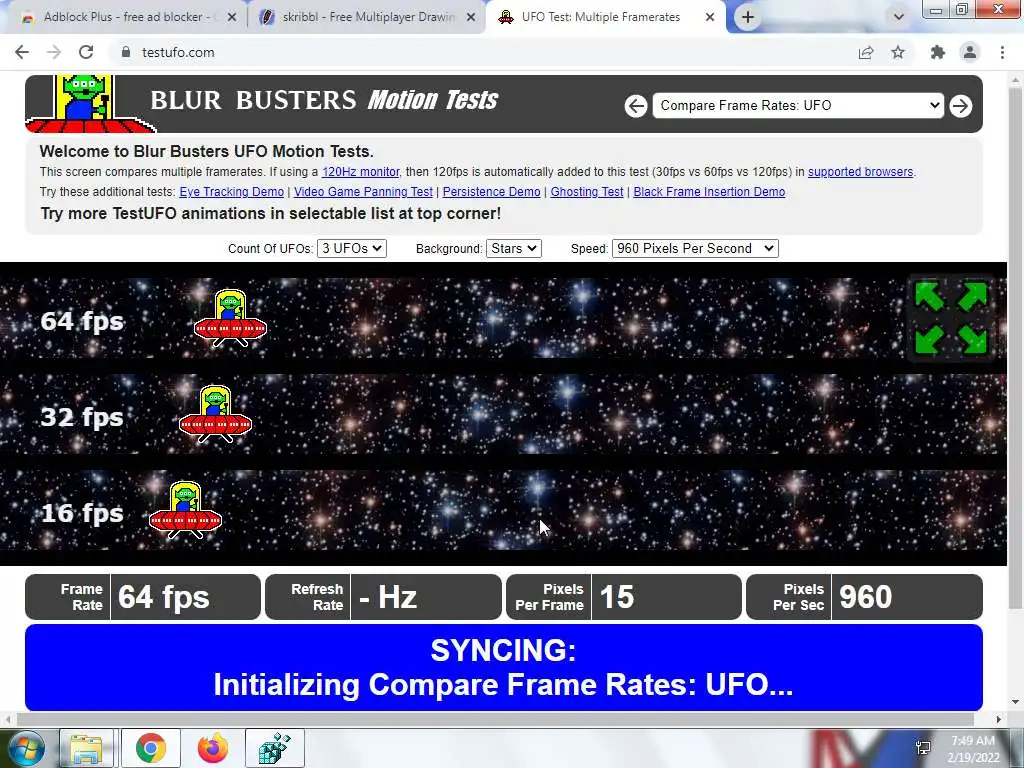Reload the testufo.com page
The image size is (1024, 768).
pos(86,52)
